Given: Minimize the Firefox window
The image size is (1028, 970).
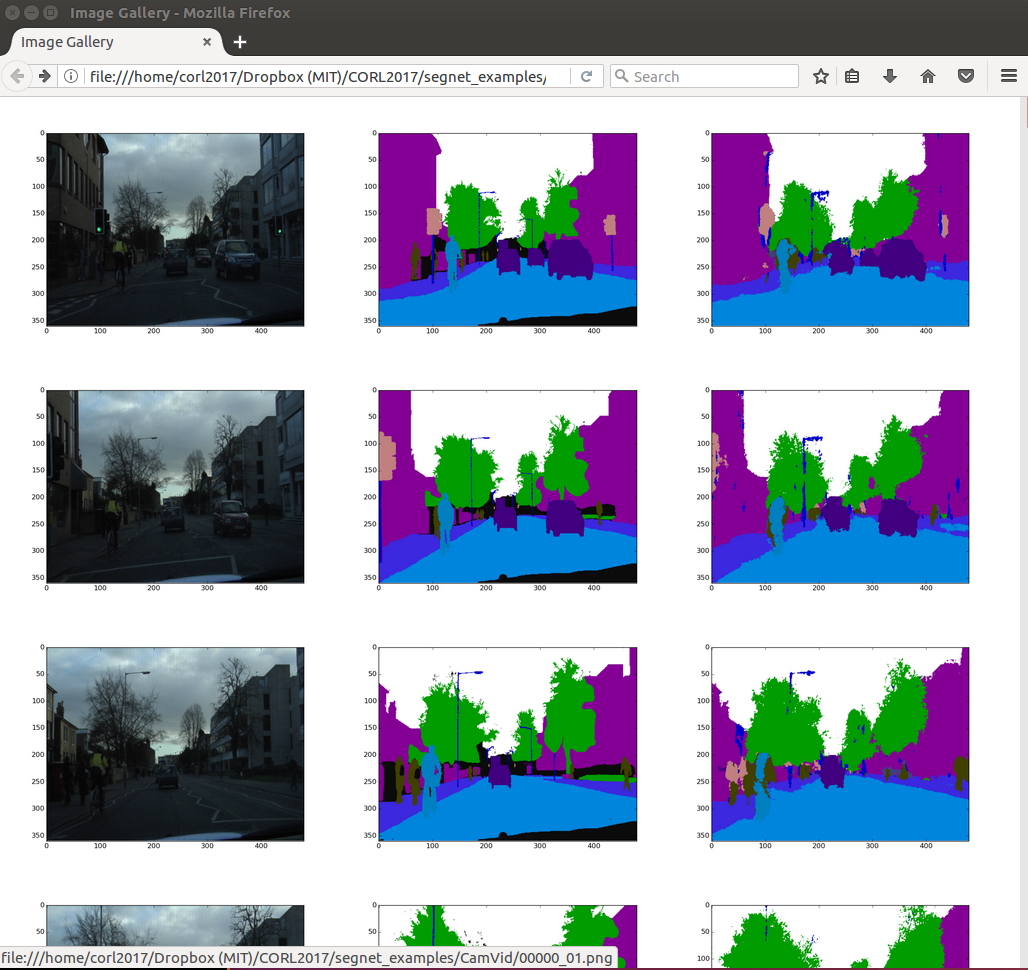Looking at the screenshot, I should [x=31, y=12].
